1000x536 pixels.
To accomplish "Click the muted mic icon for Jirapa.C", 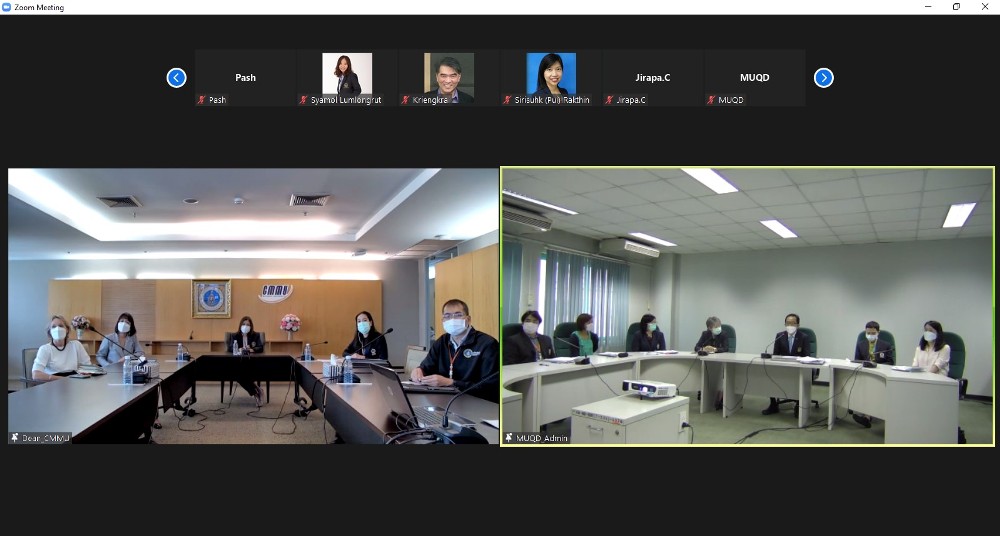I will pyautogui.click(x=610, y=100).
